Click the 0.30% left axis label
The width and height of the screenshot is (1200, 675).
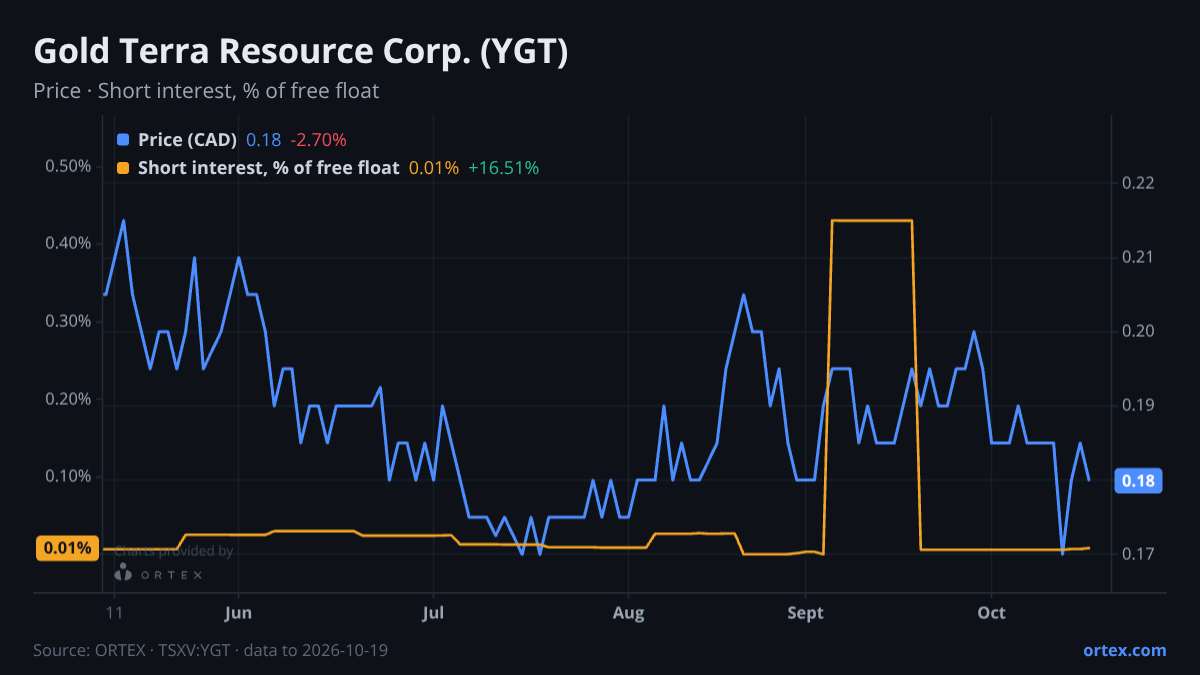tap(68, 321)
